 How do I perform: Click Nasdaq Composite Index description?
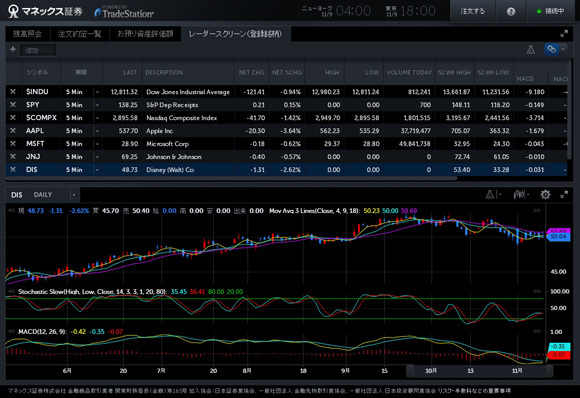[x=182, y=118]
